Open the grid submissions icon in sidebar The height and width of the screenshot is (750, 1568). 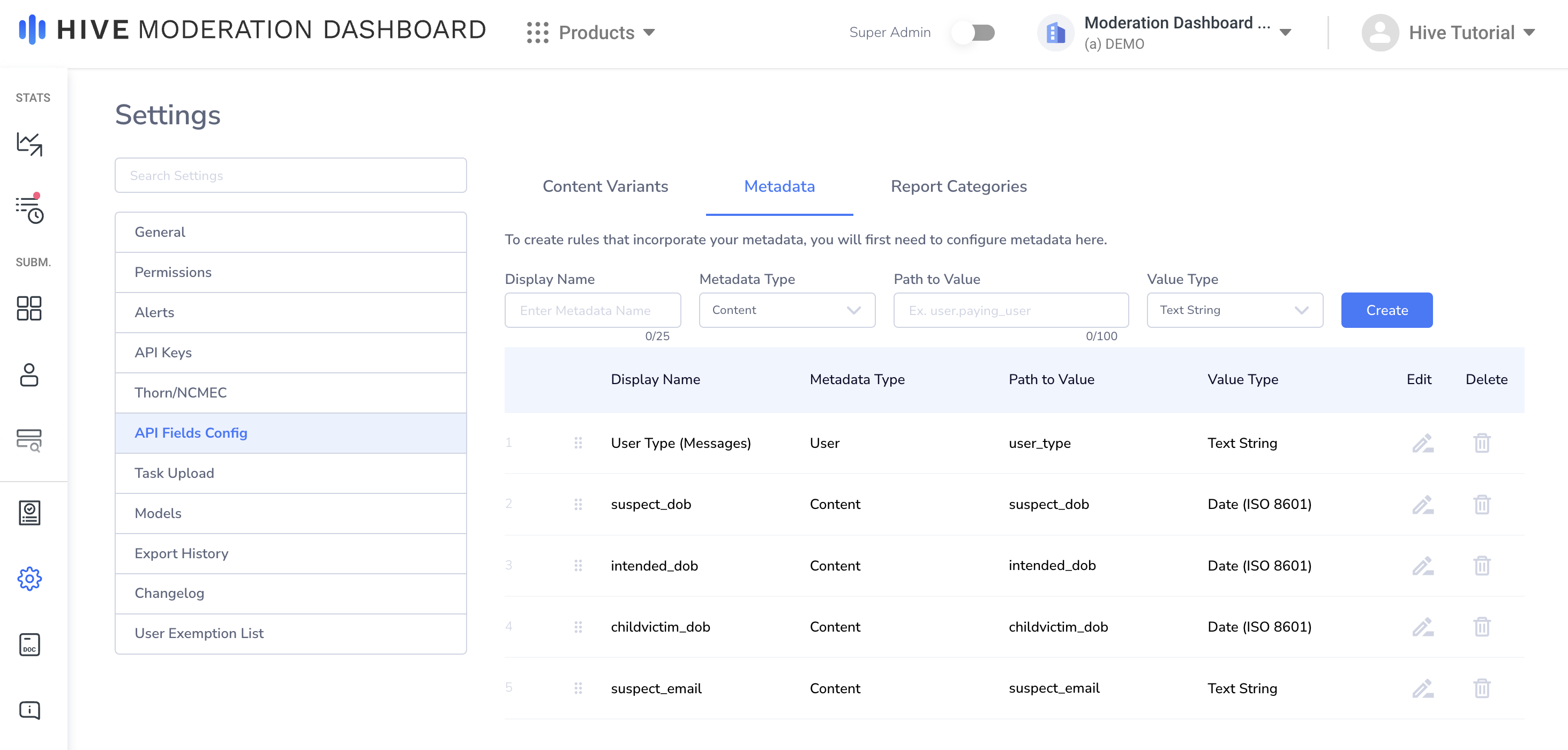29,308
